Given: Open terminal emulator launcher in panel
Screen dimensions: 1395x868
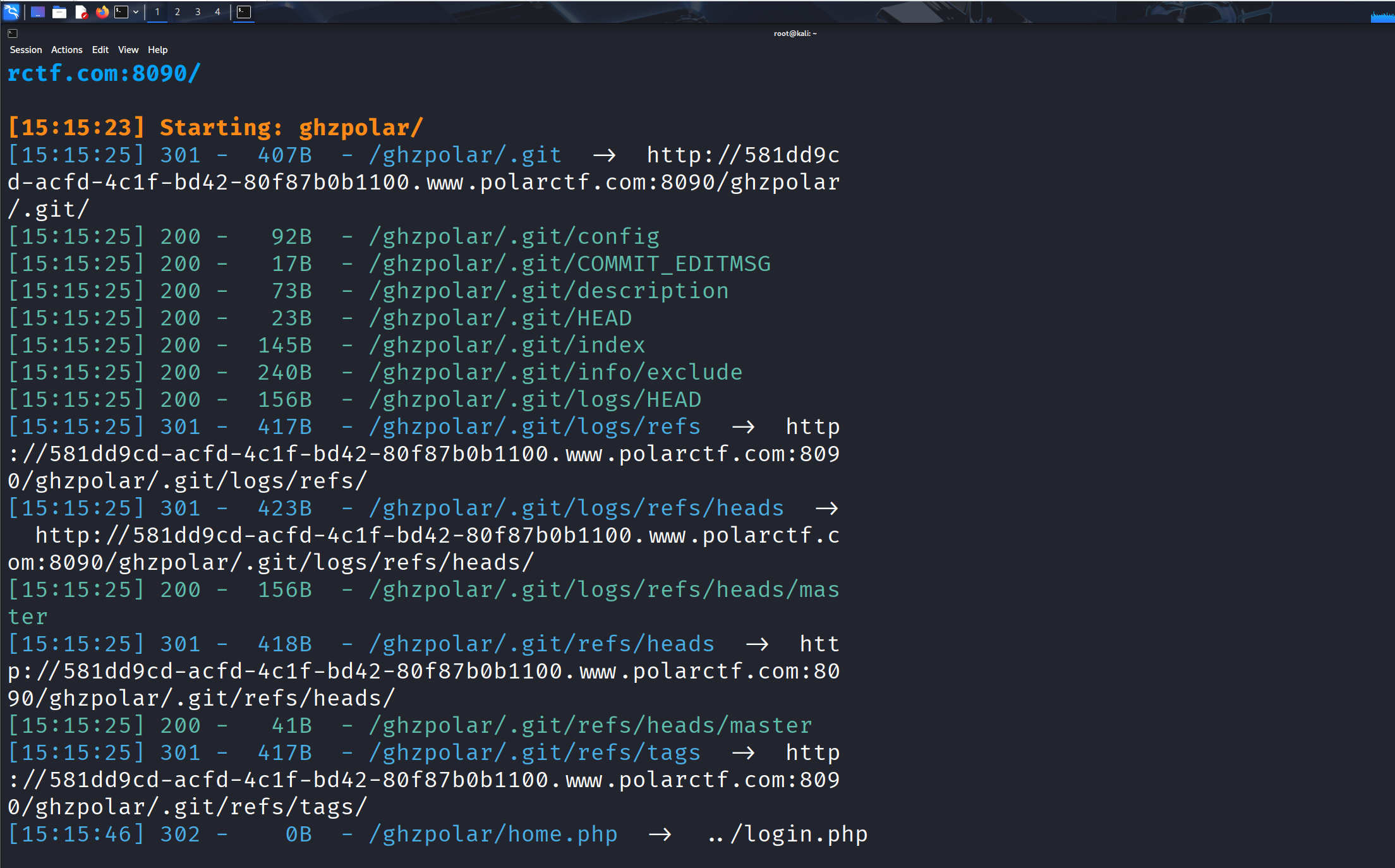Looking at the screenshot, I should (121, 12).
